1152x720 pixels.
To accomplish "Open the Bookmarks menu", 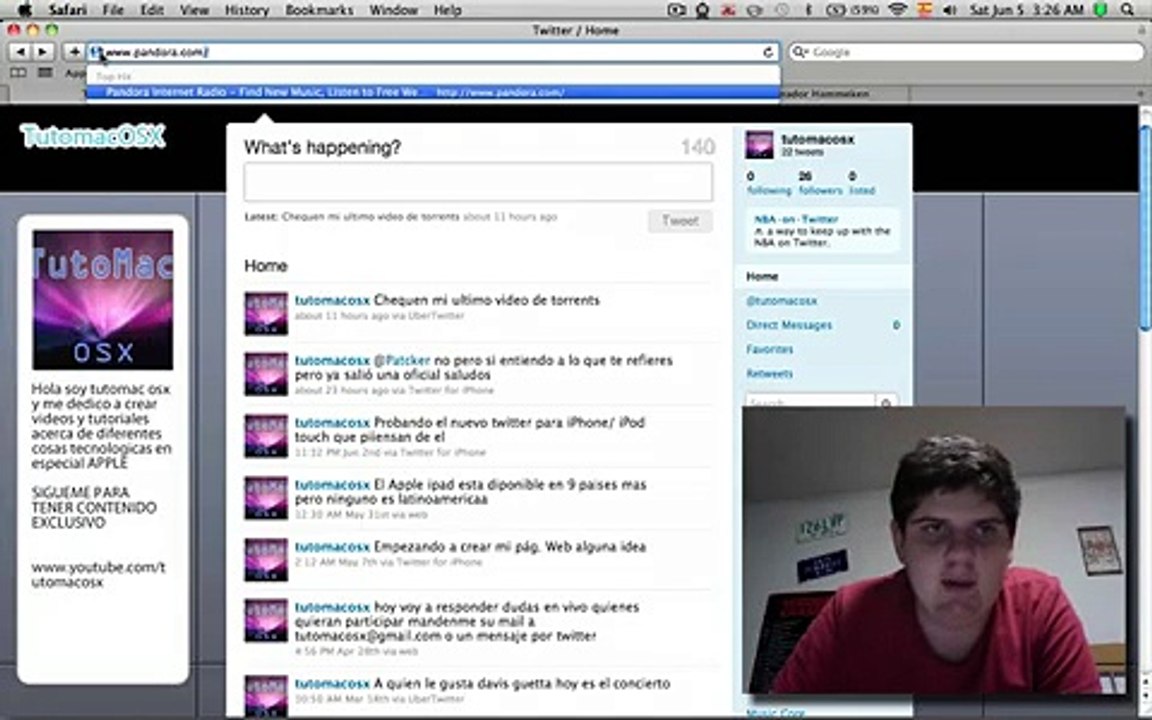I will tap(320, 10).
